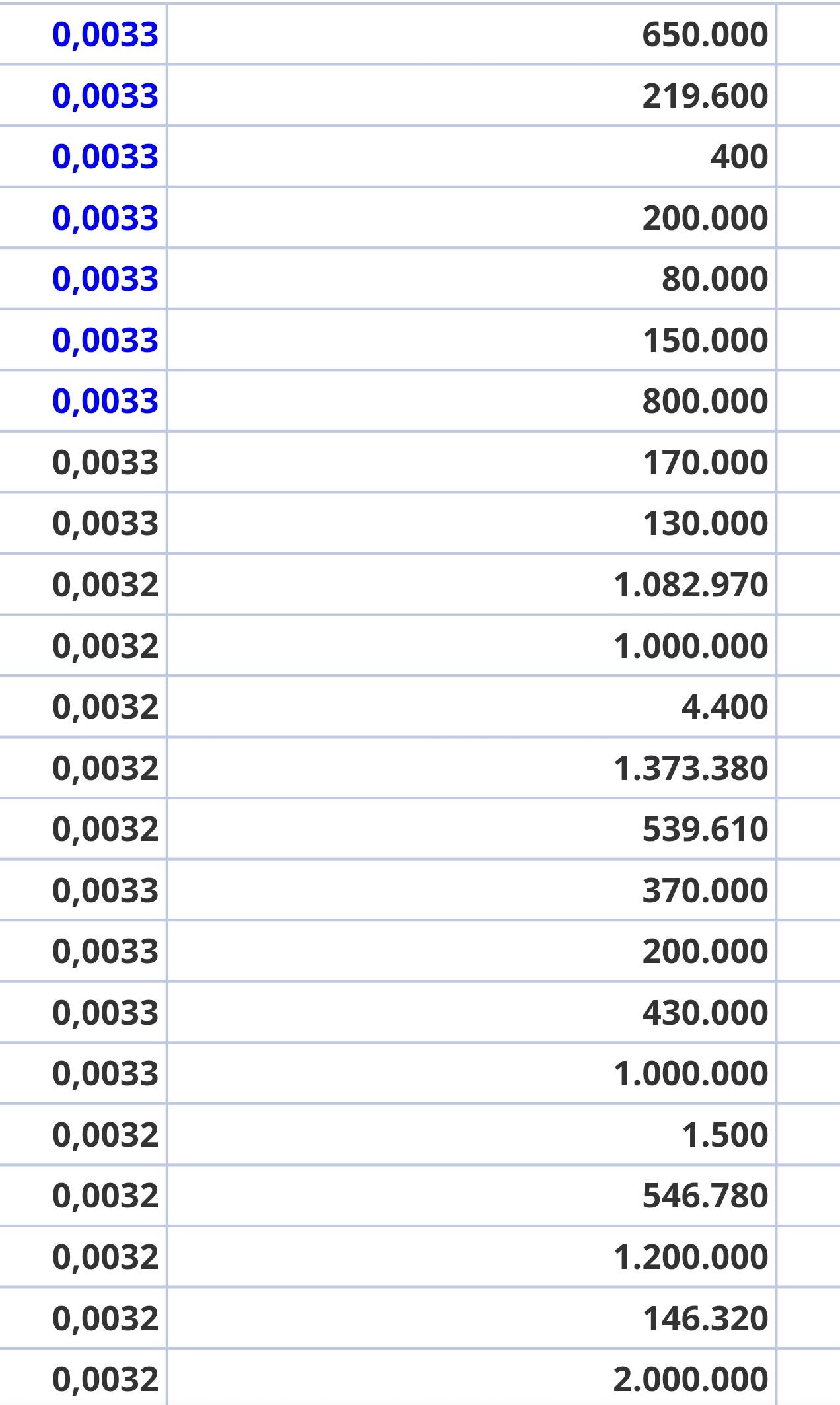Screen dimensions: 840x1405
Task: Select the 650.000 quantity cell
Action: coord(472,34)
